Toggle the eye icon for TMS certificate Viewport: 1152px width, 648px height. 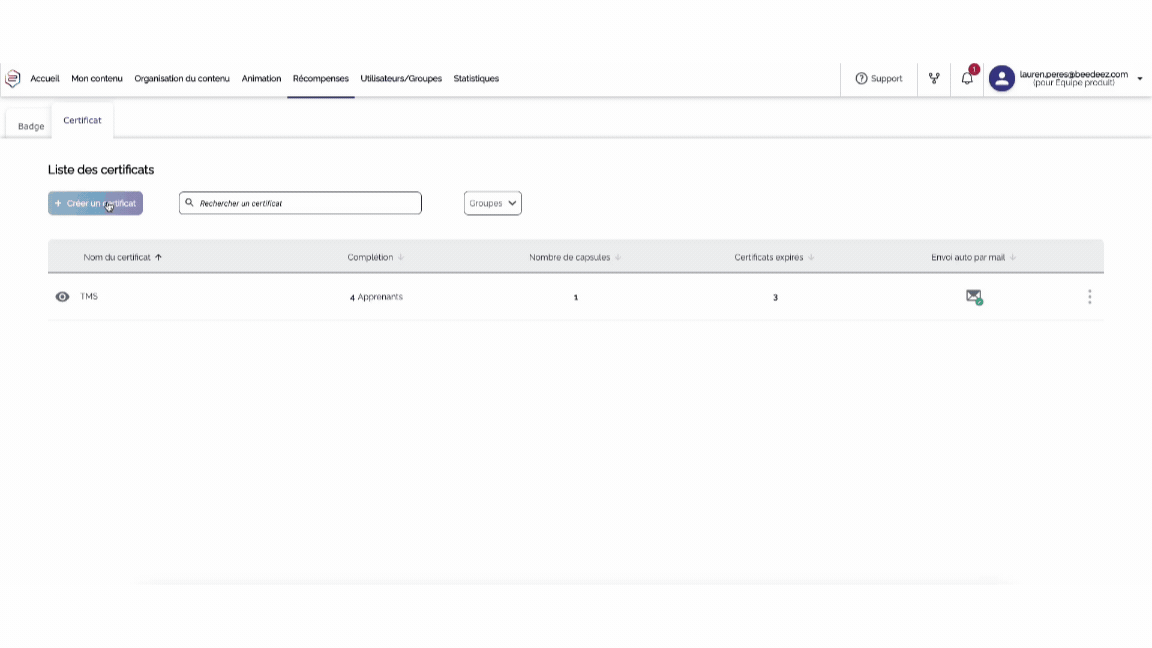[x=62, y=297]
